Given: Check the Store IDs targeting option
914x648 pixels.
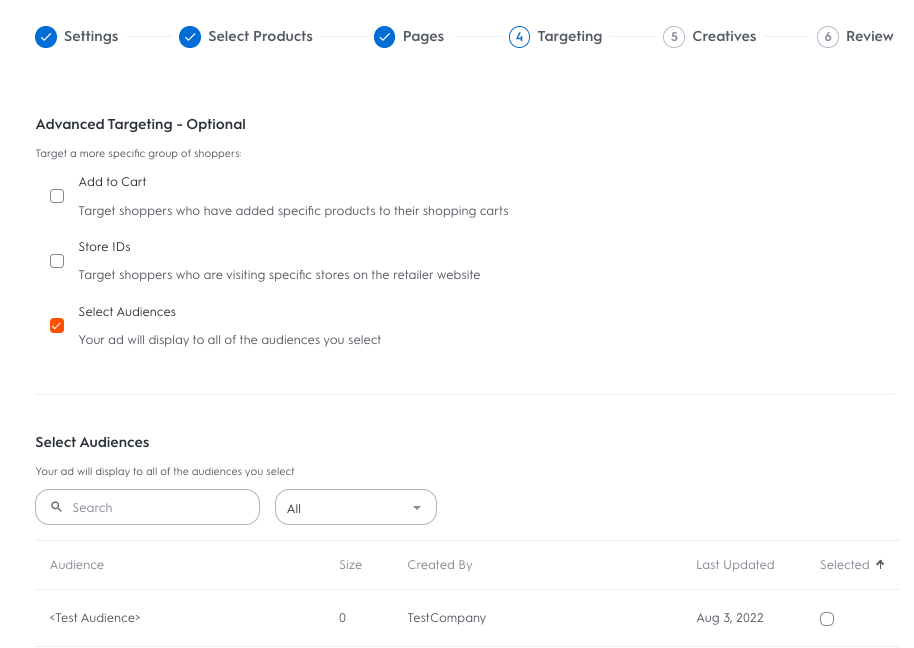Looking at the screenshot, I should (57, 261).
